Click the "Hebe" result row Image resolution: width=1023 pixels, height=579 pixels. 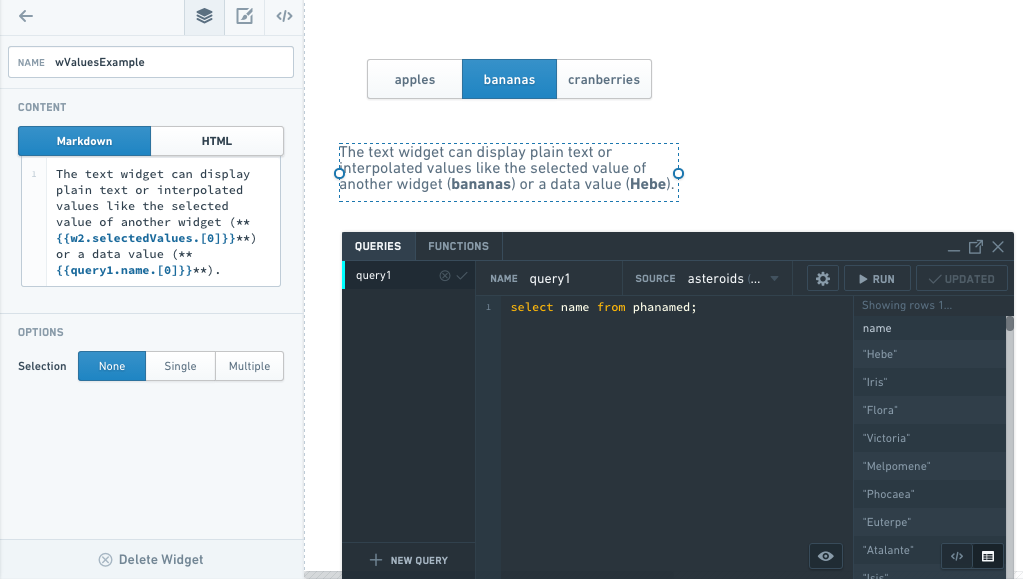pyautogui.click(x=930, y=354)
